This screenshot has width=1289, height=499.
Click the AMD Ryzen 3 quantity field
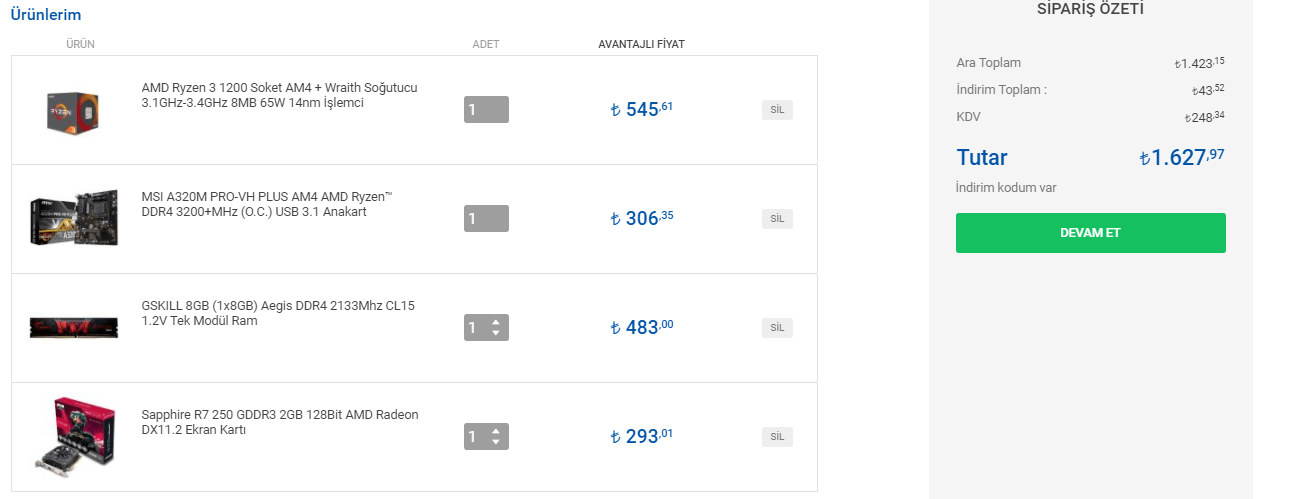tap(486, 110)
